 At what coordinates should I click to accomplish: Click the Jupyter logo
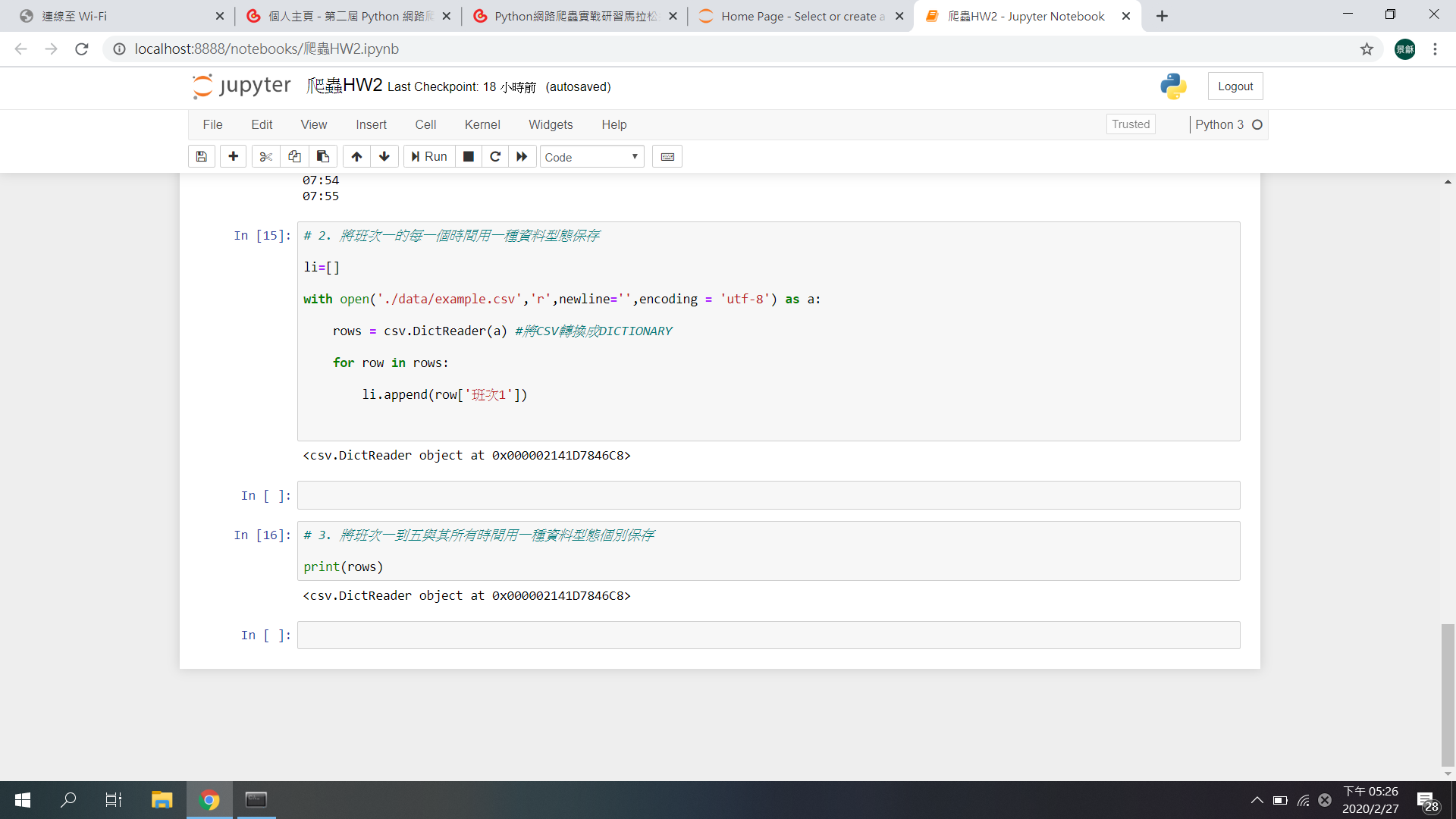point(241,86)
